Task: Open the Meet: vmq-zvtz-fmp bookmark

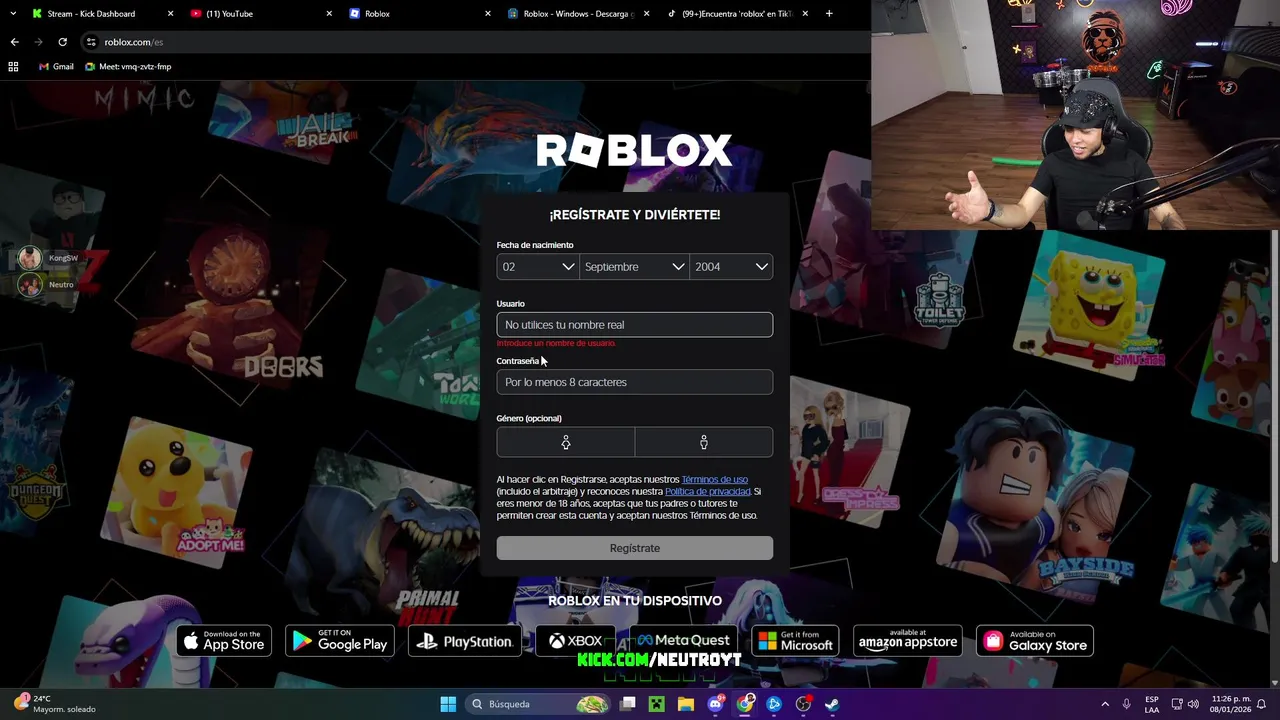Action: [x=128, y=66]
